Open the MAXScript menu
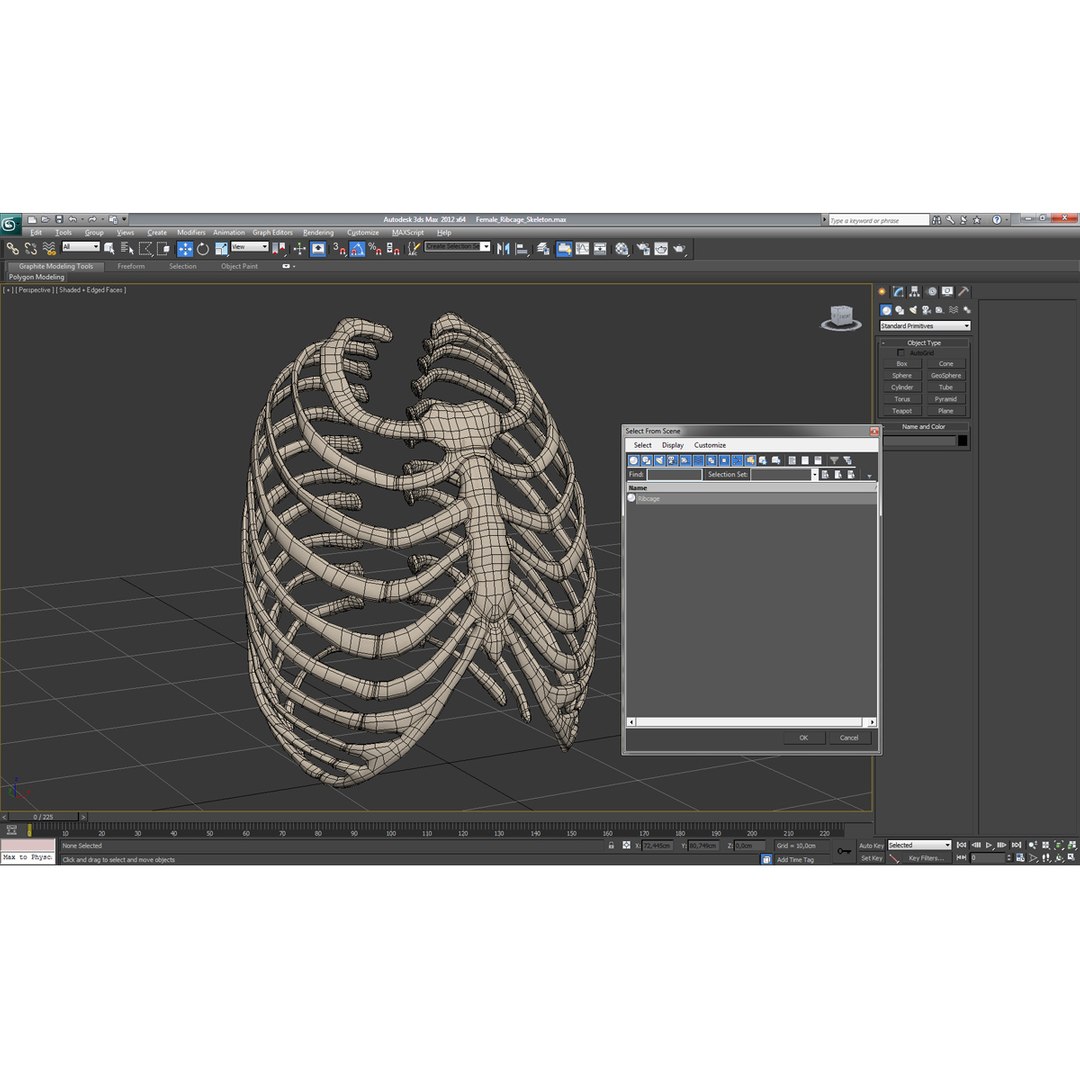 click(x=408, y=233)
